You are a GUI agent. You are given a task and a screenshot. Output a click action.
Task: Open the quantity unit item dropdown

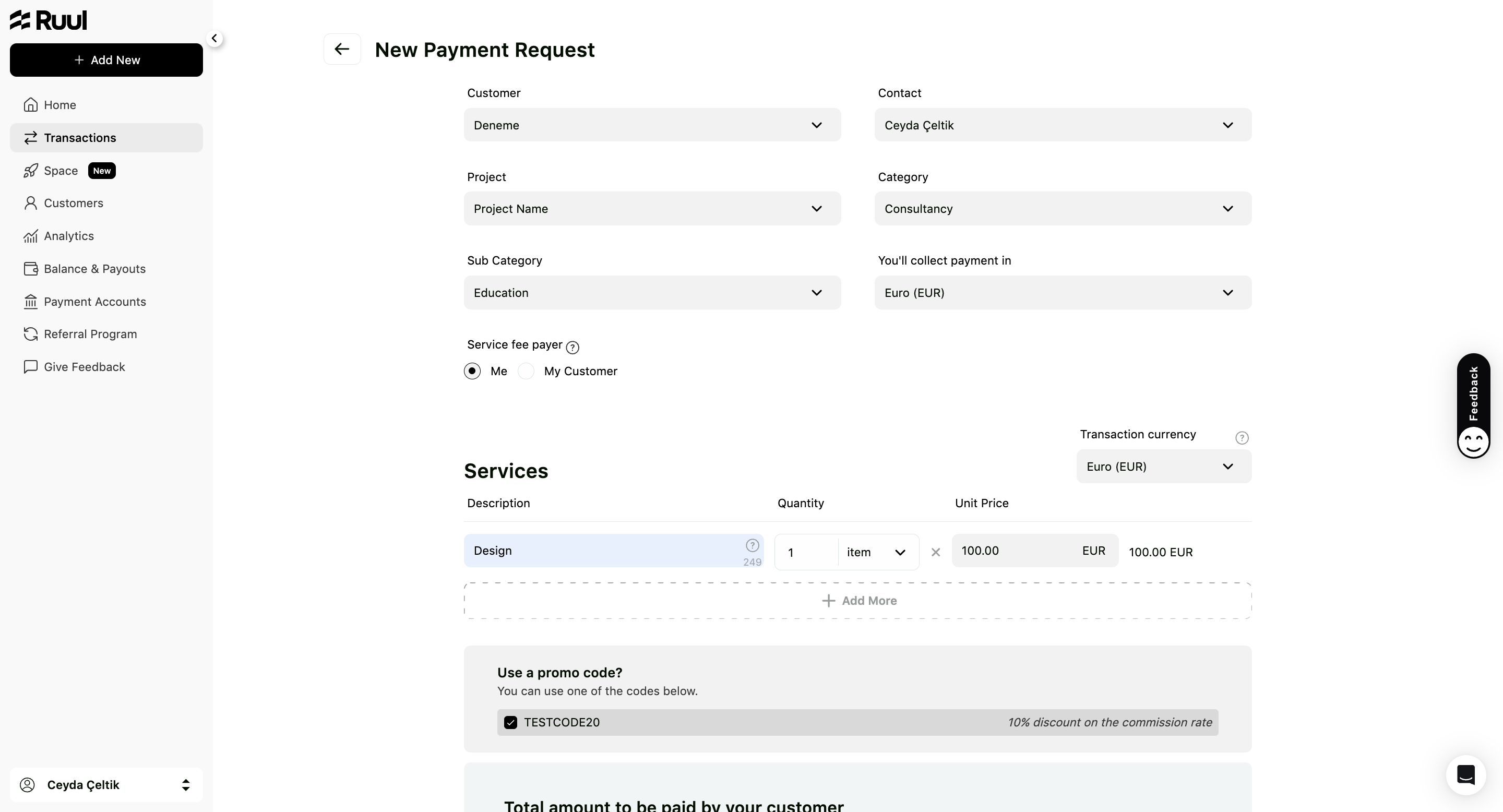coord(878,553)
